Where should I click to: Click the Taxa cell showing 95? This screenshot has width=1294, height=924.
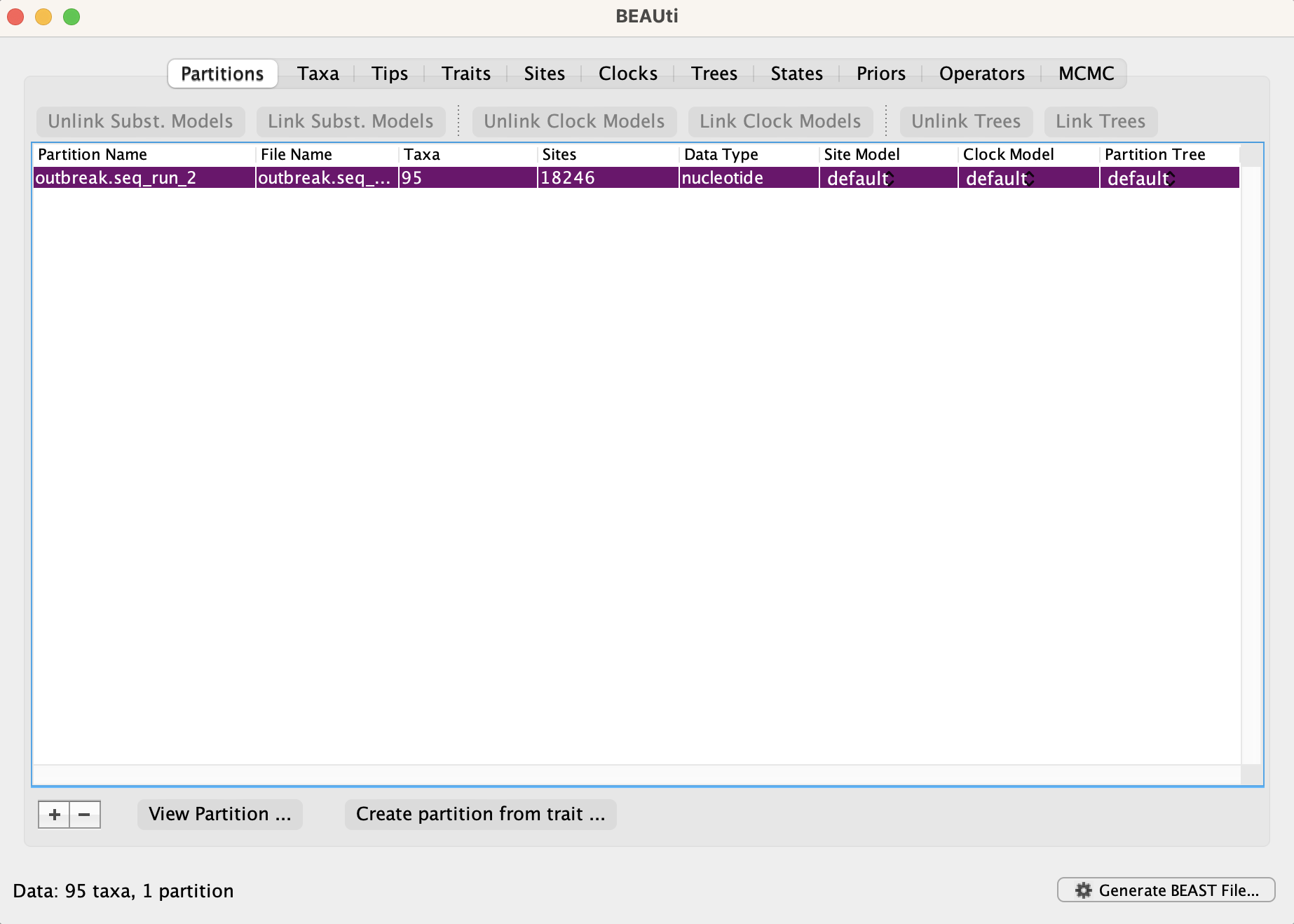pos(468,178)
